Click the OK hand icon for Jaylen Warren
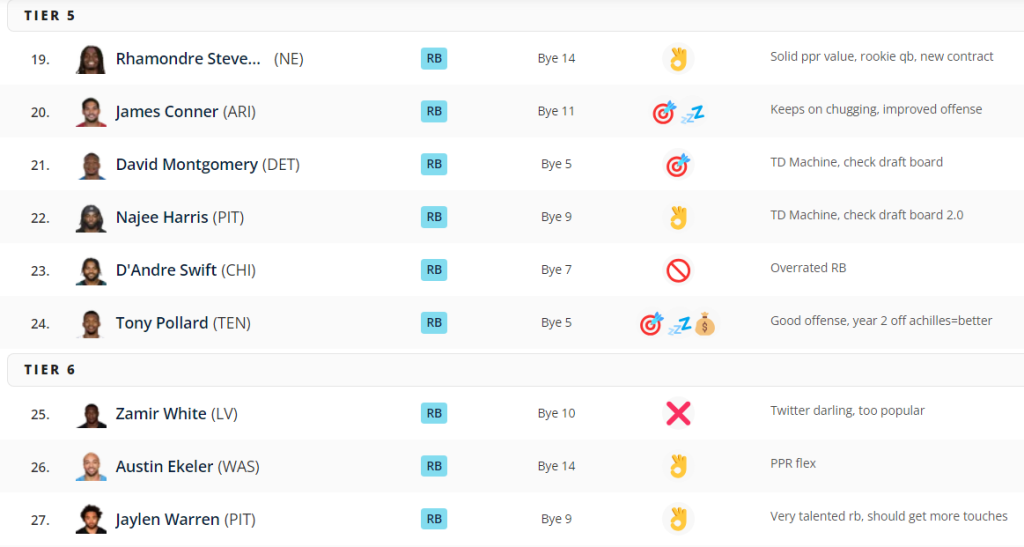 (x=678, y=520)
